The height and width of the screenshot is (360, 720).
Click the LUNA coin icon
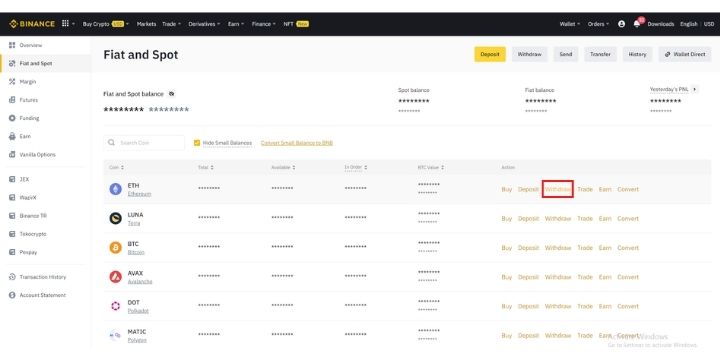(116, 219)
